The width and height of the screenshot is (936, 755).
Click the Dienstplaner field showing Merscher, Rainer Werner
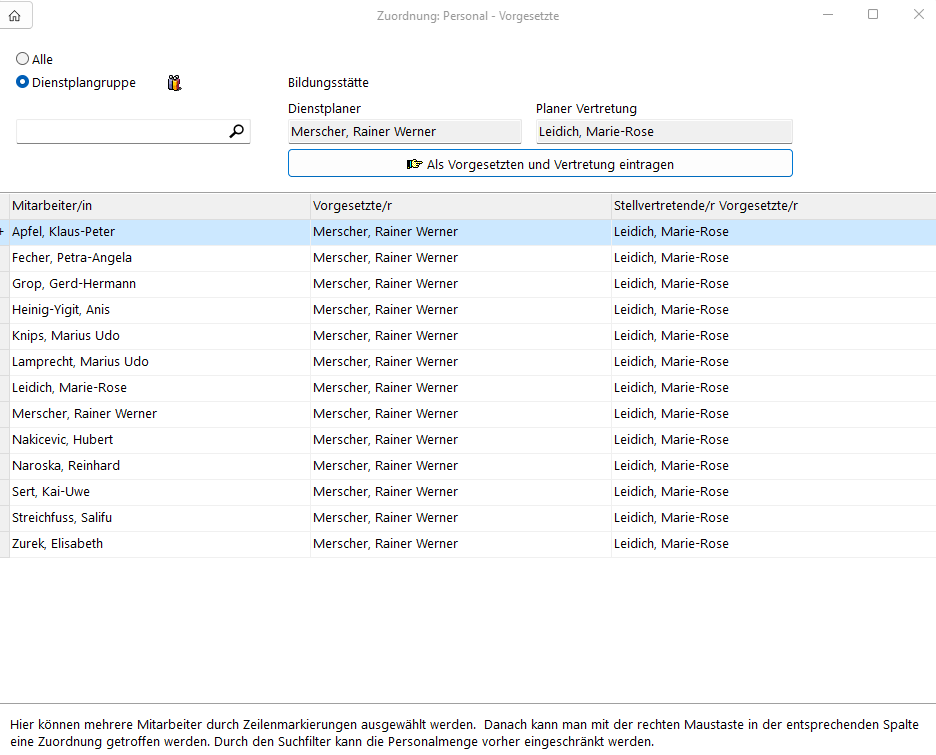point(405,130)
